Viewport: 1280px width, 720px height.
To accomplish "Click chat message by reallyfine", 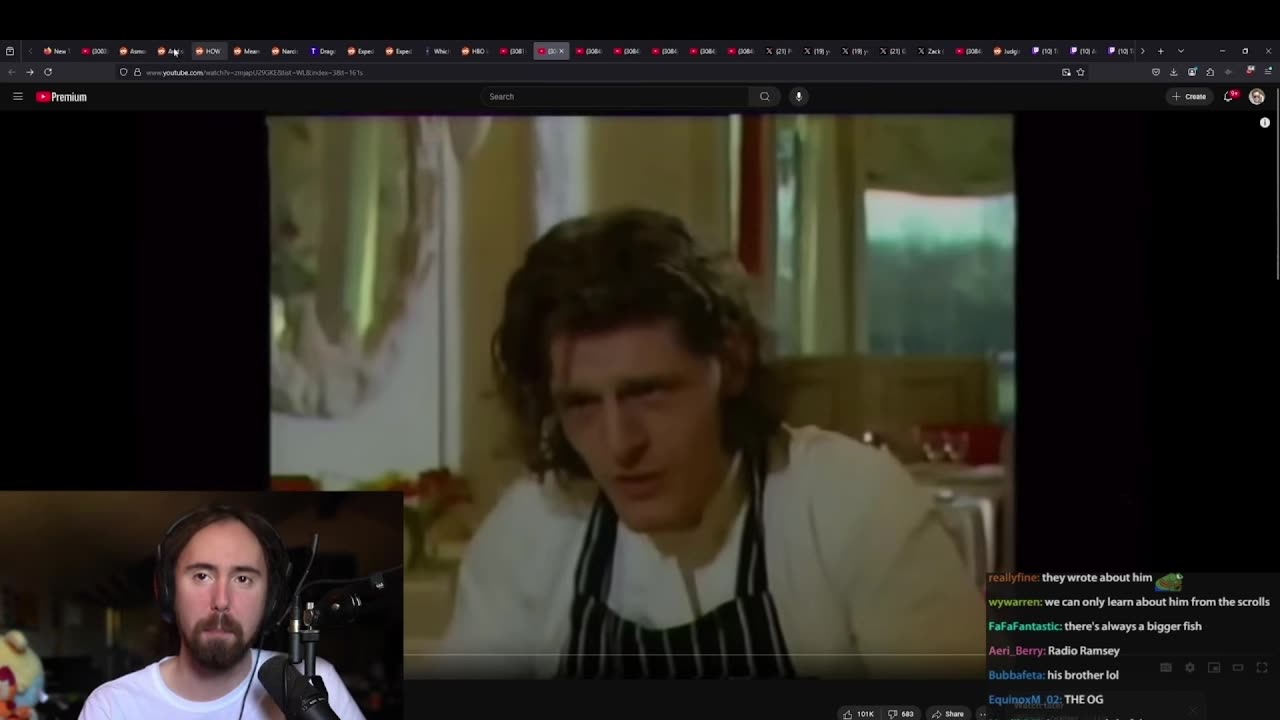I will (x=1086, y=577).
